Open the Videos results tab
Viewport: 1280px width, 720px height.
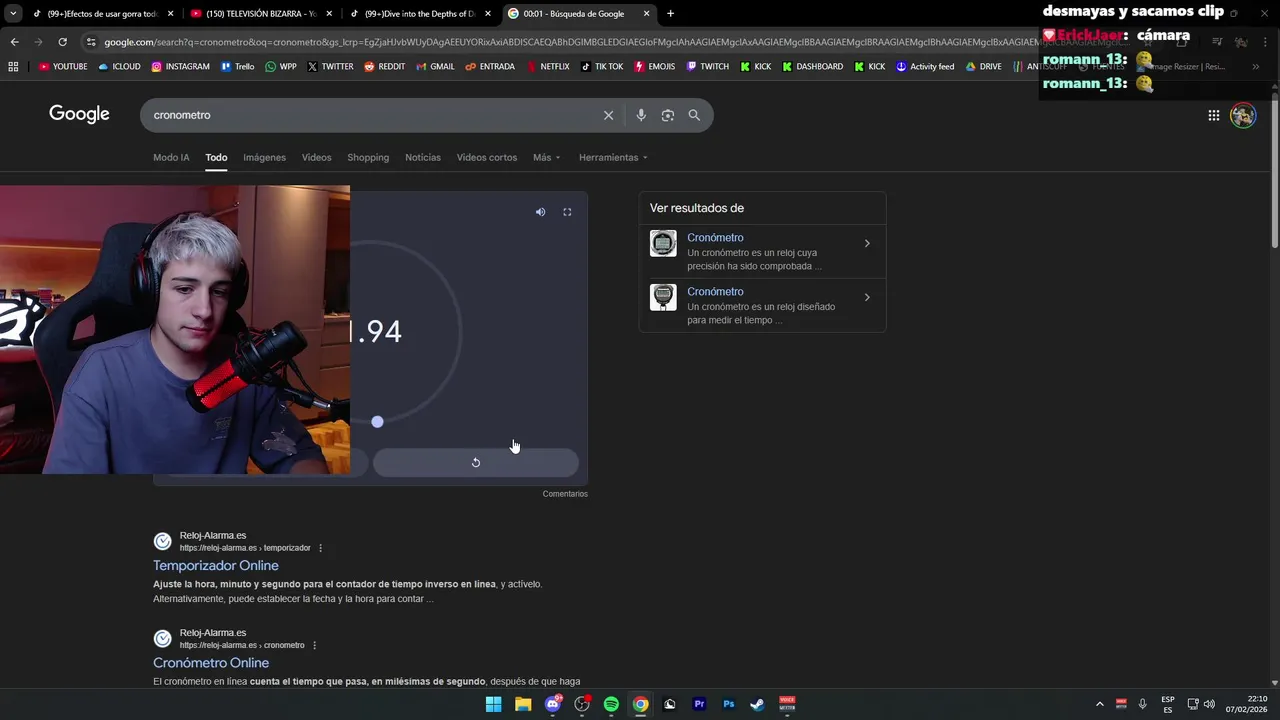(x=316, y=157)
